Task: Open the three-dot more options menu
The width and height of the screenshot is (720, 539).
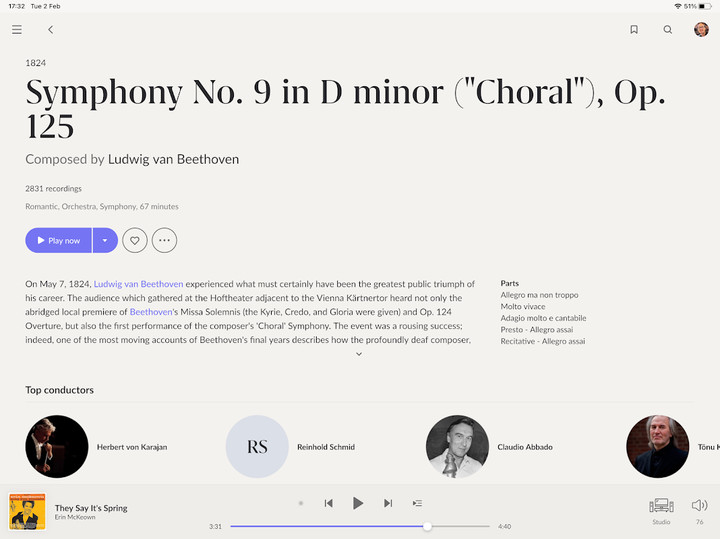Action: [x=165, y=240]
